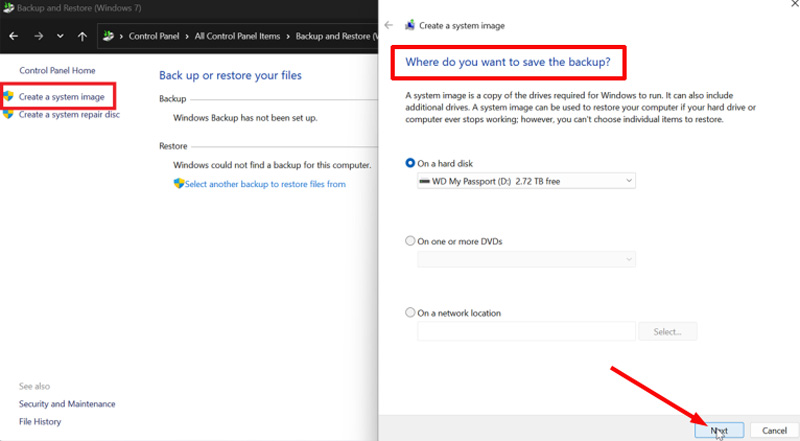Screen dimensions: 800x441
Task: Choose the On a network location radio button
Action: coord(410,313)
